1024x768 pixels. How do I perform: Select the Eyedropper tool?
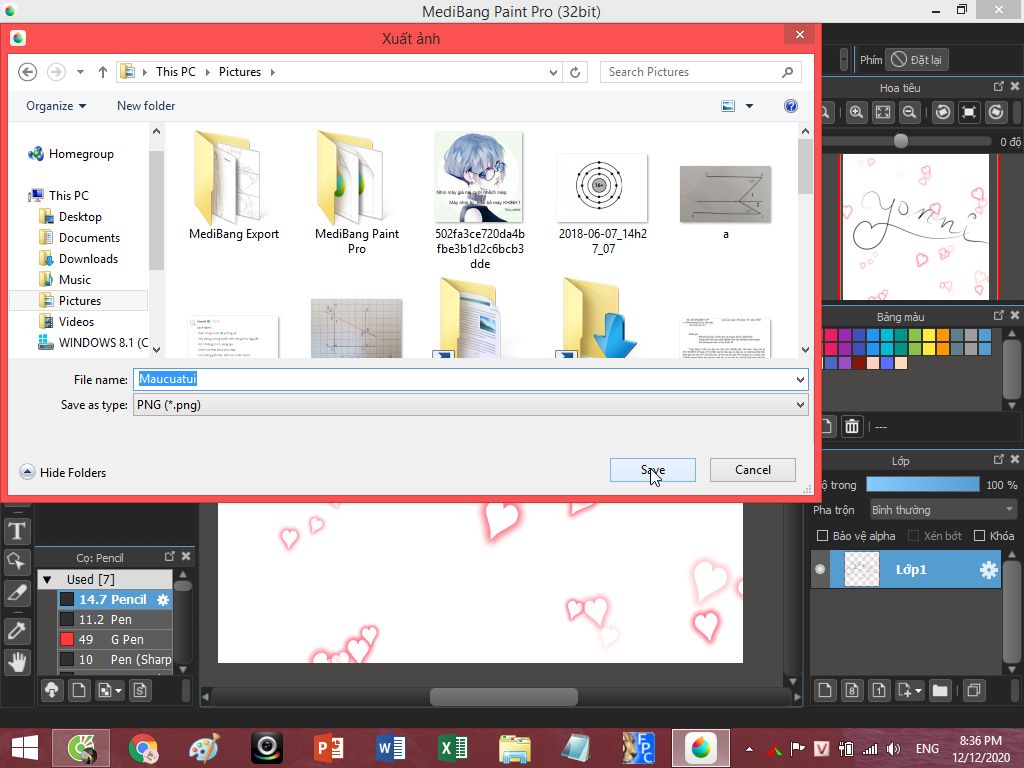click(17, 631)
